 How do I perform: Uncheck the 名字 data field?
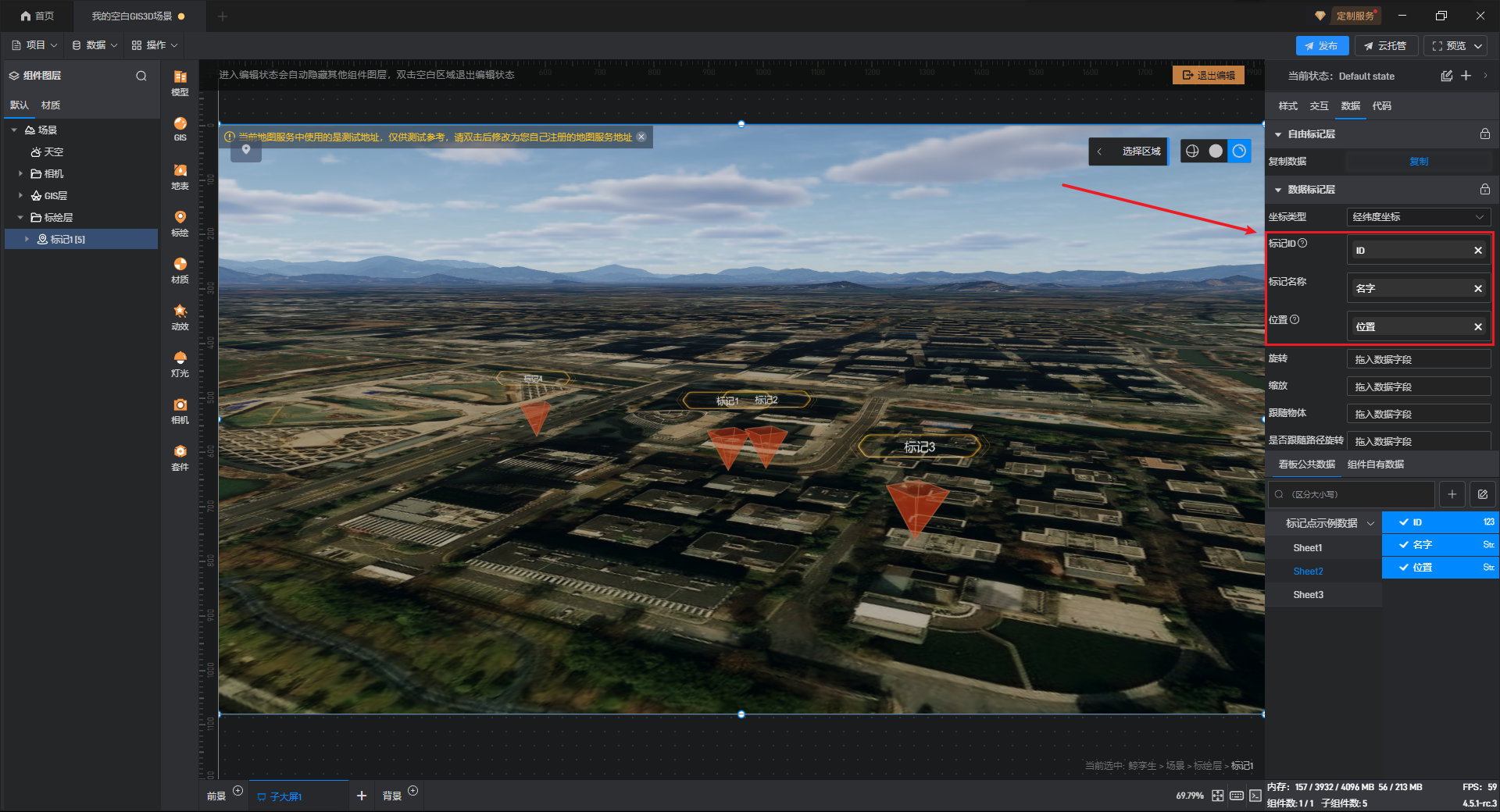1404,545
